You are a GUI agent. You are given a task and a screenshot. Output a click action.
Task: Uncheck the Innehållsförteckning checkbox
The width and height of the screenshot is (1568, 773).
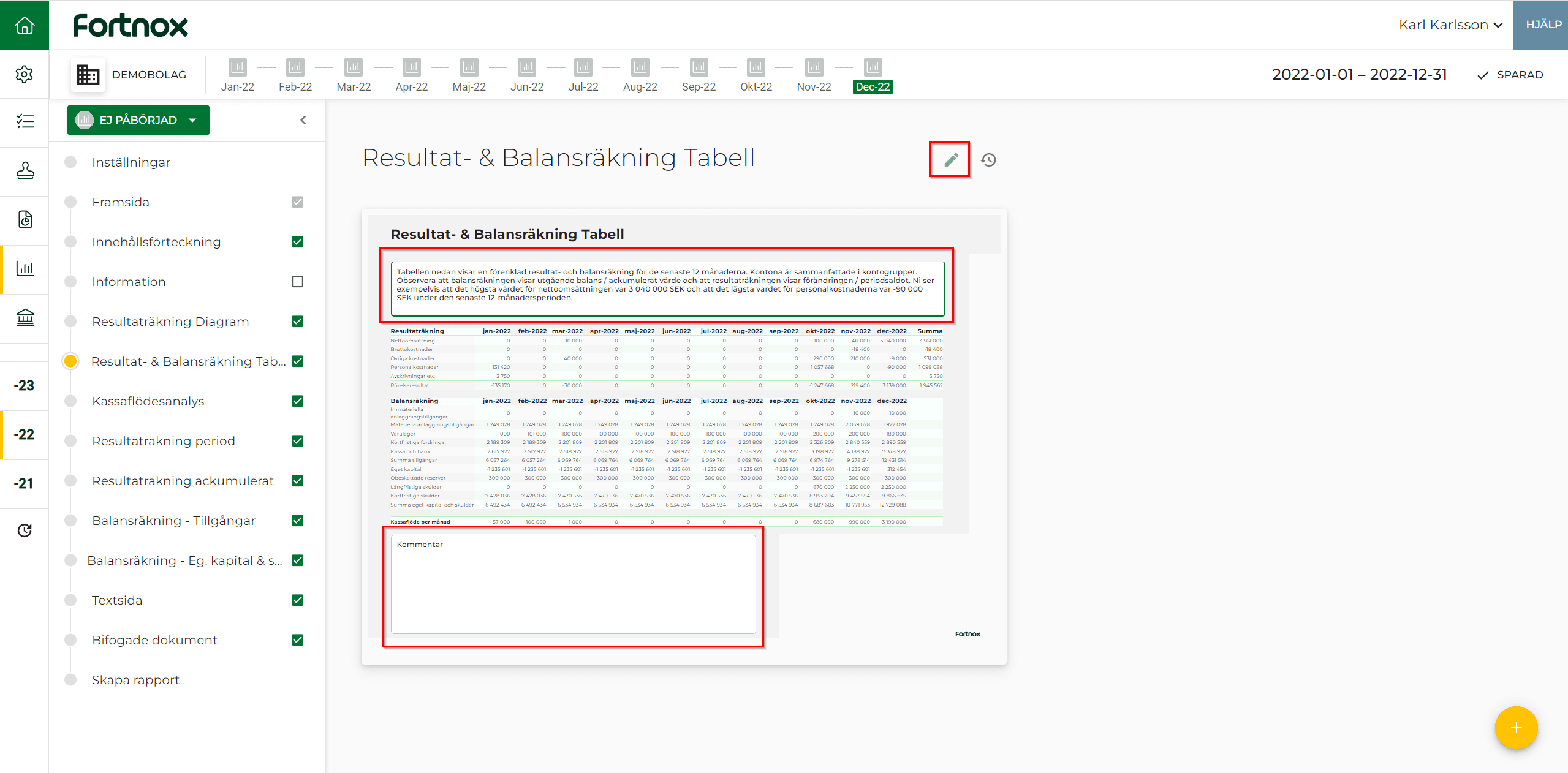click(298, 242)
